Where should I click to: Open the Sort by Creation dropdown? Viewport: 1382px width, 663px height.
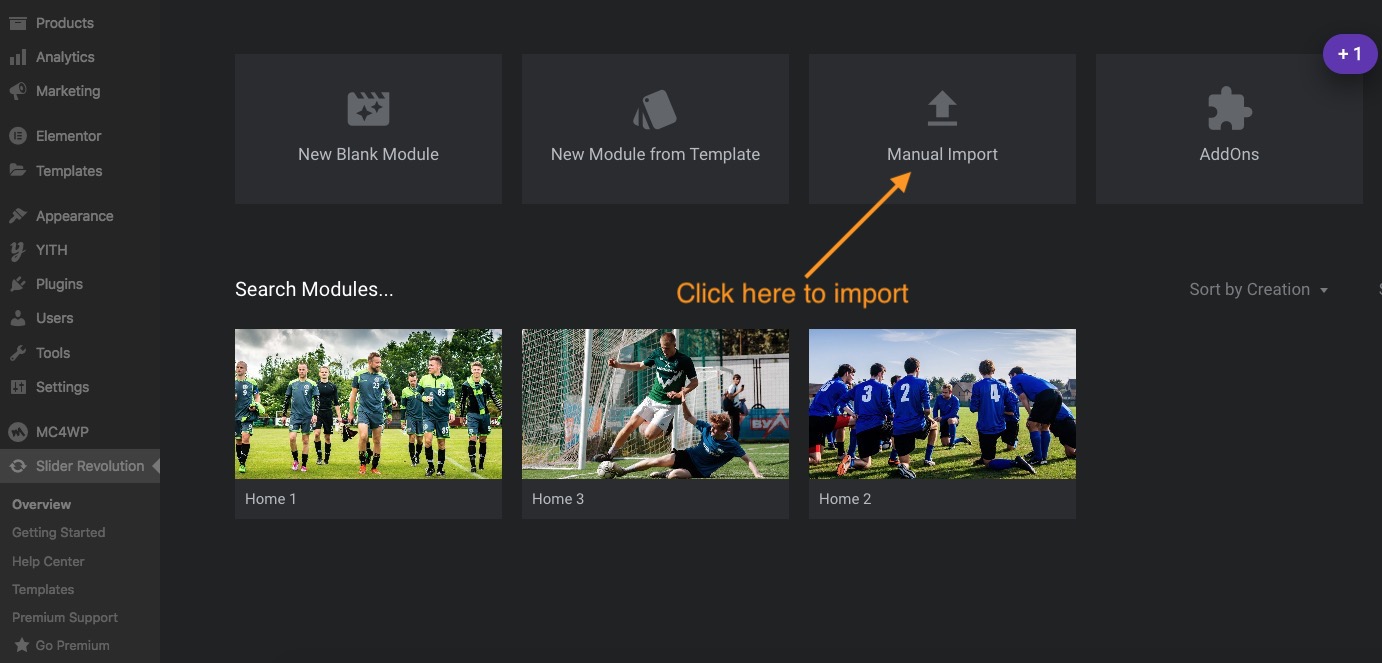tap(1258, 290)
